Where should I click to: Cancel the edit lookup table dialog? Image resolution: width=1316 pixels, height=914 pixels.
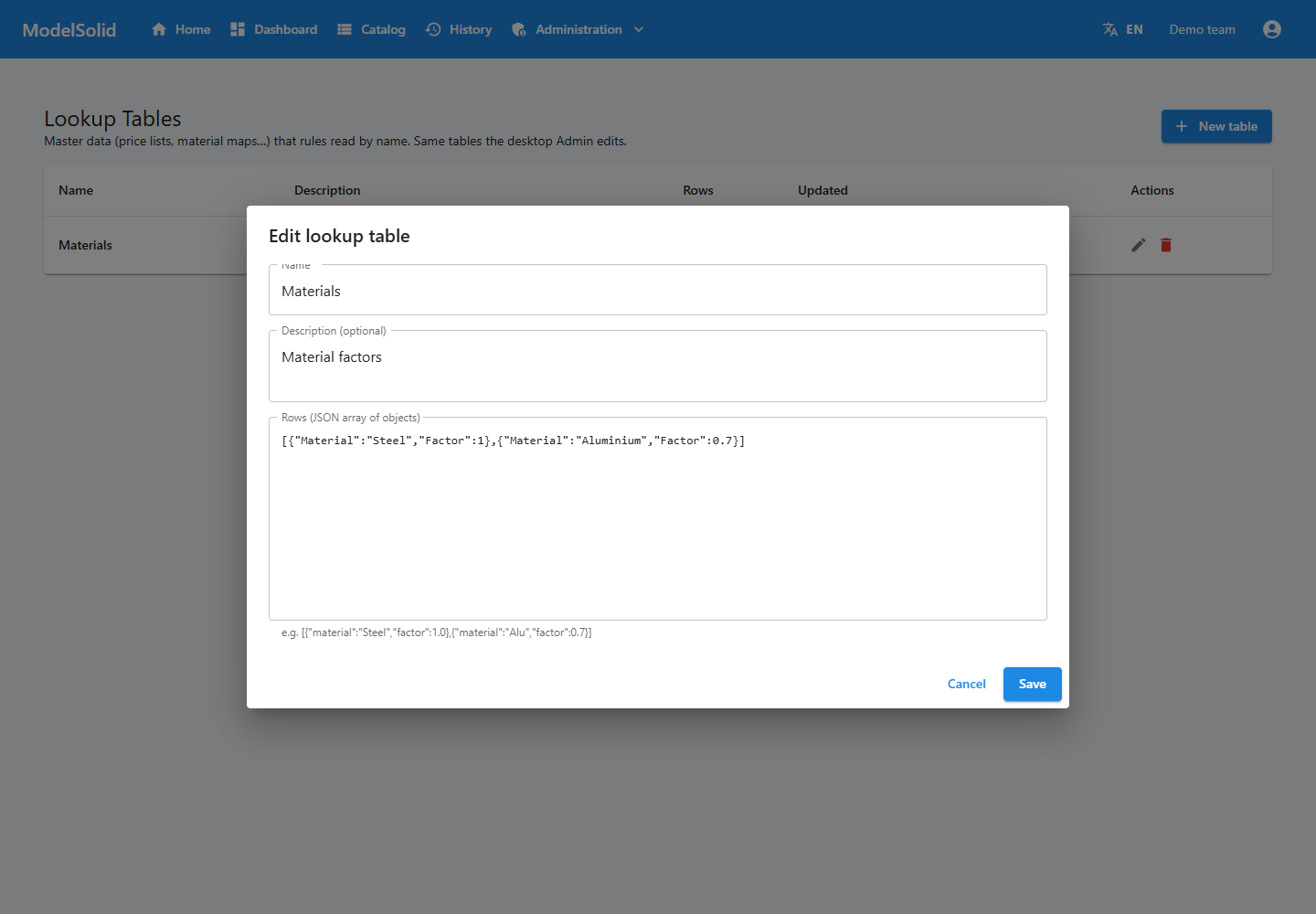966,684
